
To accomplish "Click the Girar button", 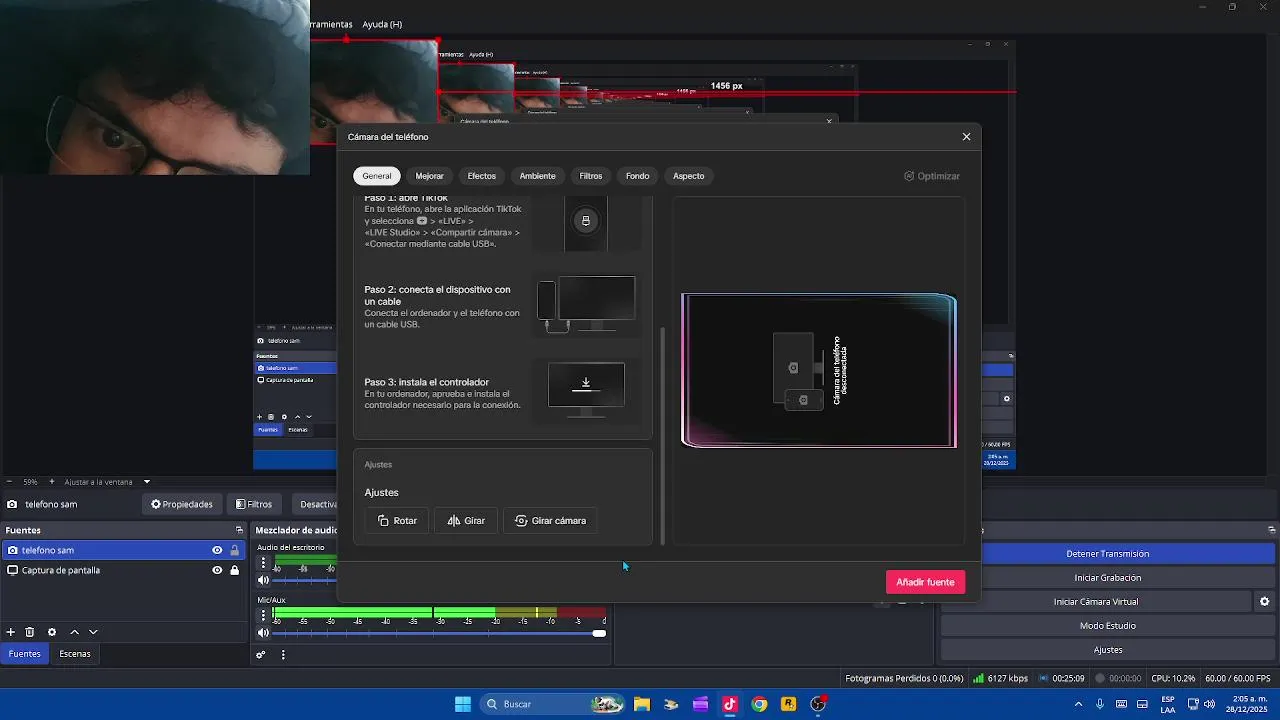I will click(x=466, y=521).
